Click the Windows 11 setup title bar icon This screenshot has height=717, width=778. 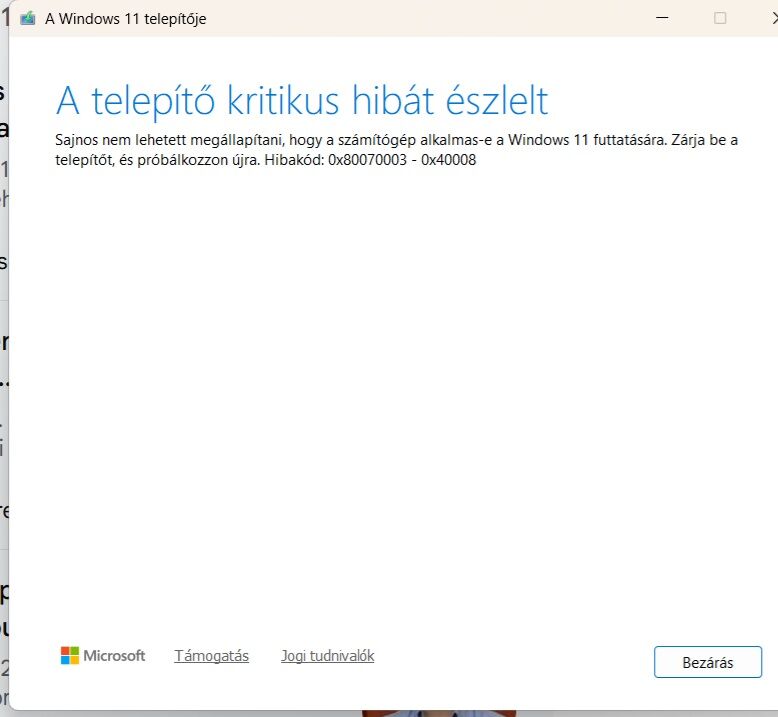point(28,19)
